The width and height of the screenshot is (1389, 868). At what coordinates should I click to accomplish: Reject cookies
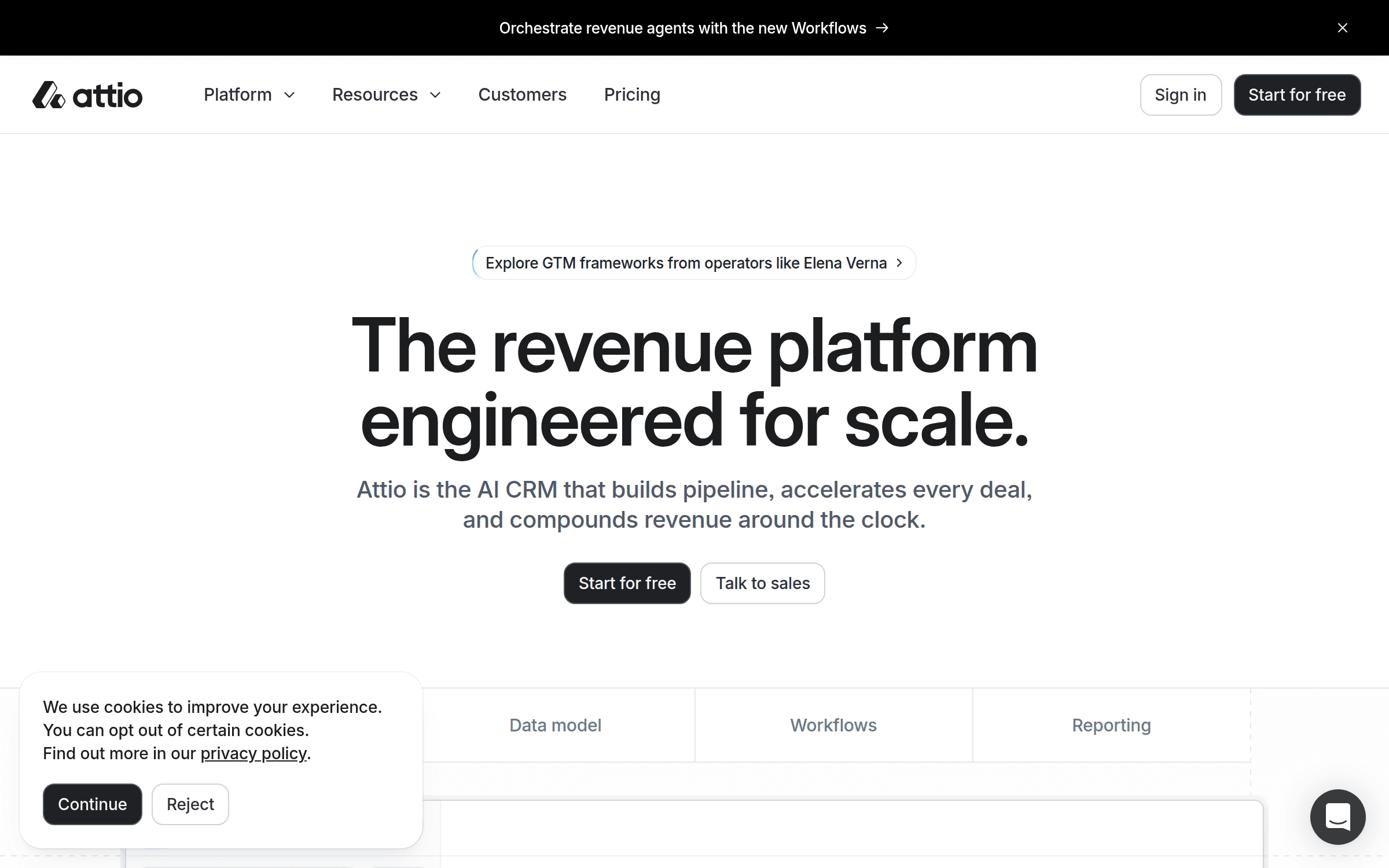coord(190,804)
